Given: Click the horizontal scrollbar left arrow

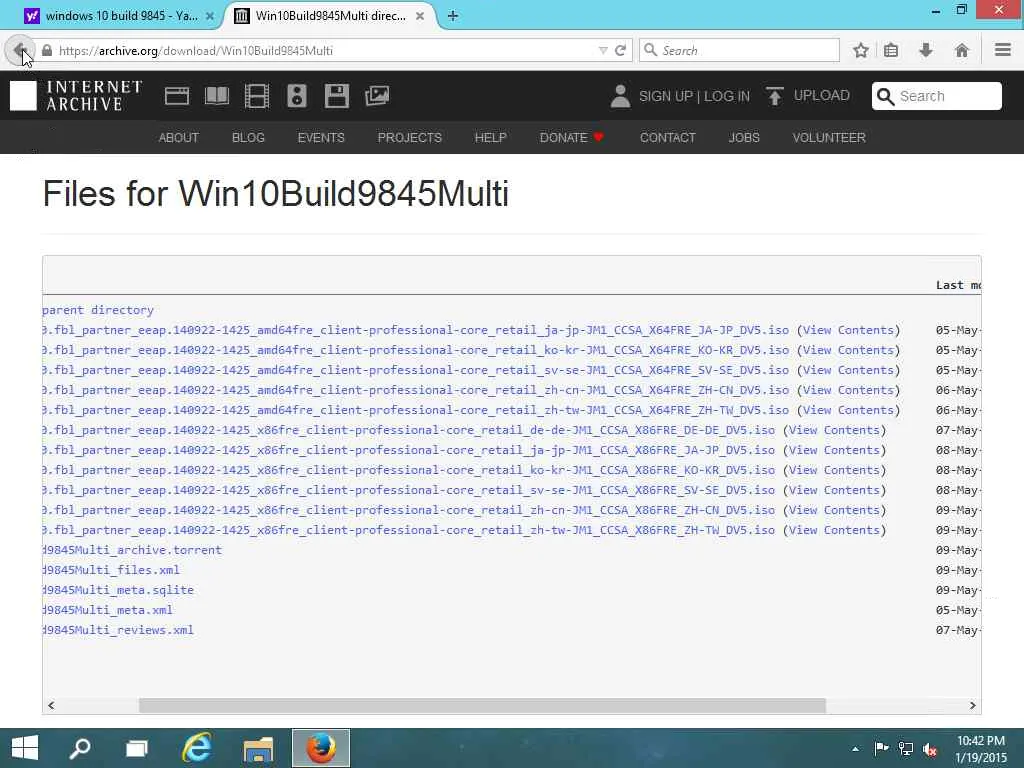Looking at the screenshot, I should [x=51, y=705].
